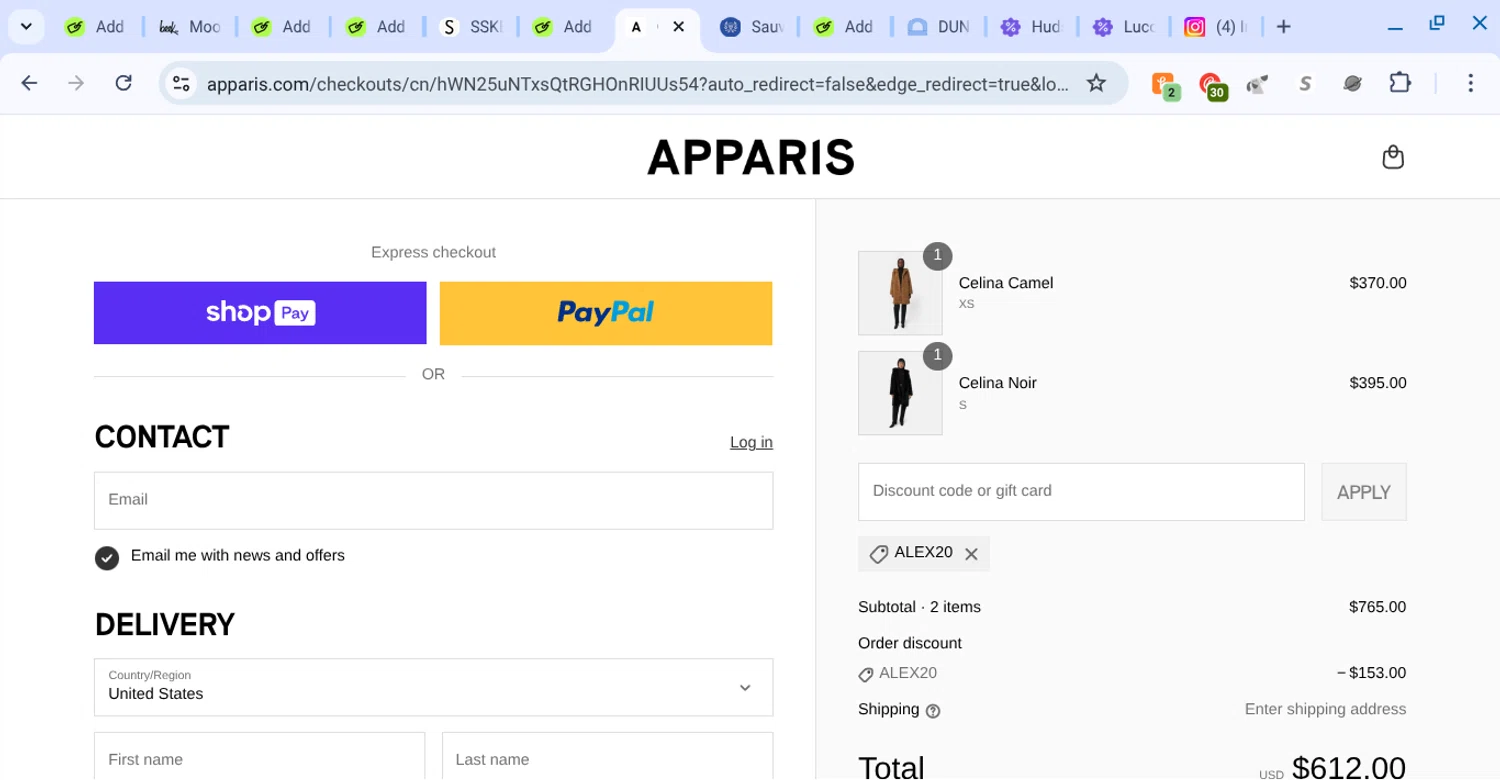Switch to the Hud tab

pyautogui.click(x=1032, y=27)
